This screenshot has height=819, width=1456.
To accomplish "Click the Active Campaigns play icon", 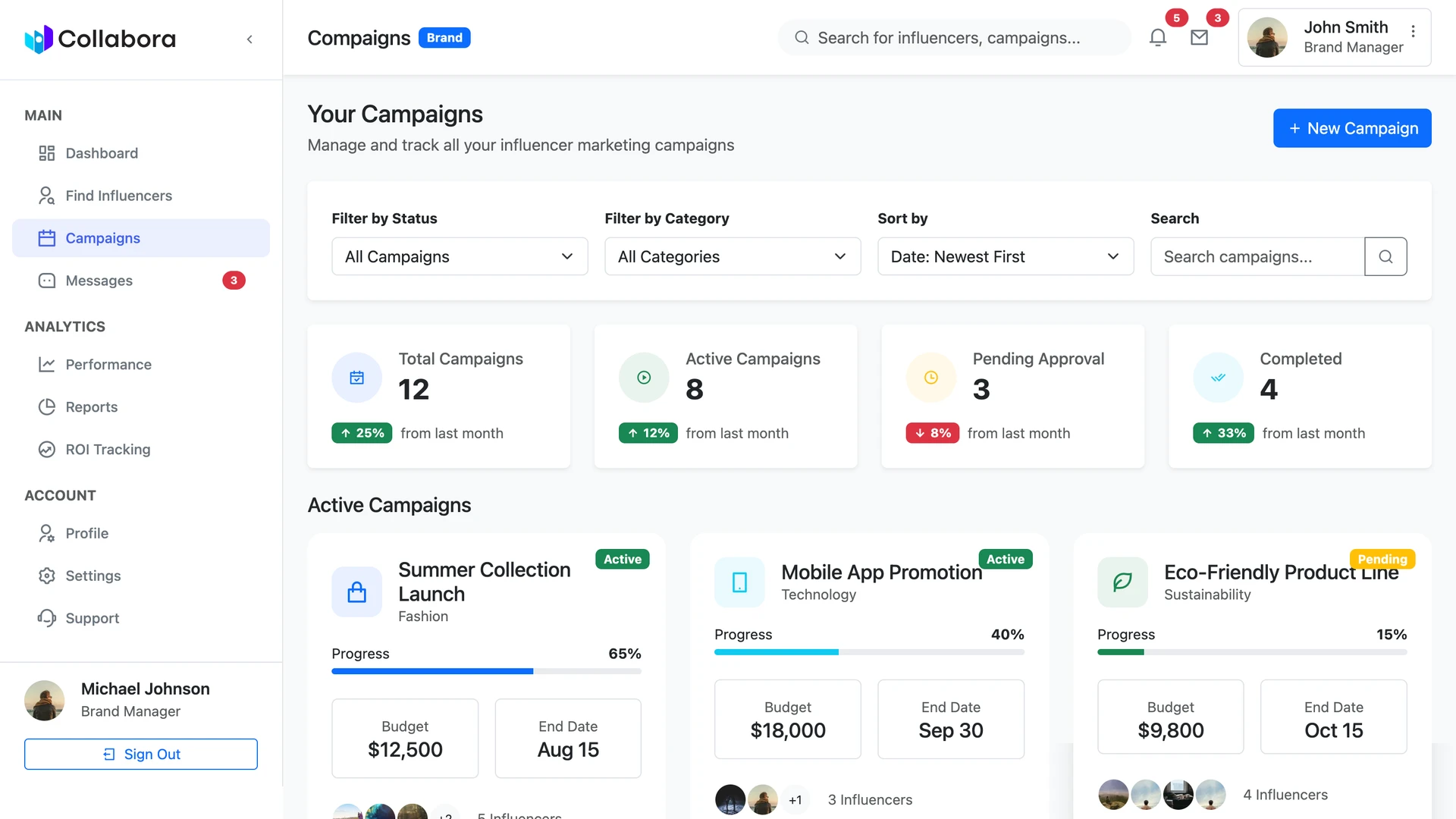I will tap(644, 378).
